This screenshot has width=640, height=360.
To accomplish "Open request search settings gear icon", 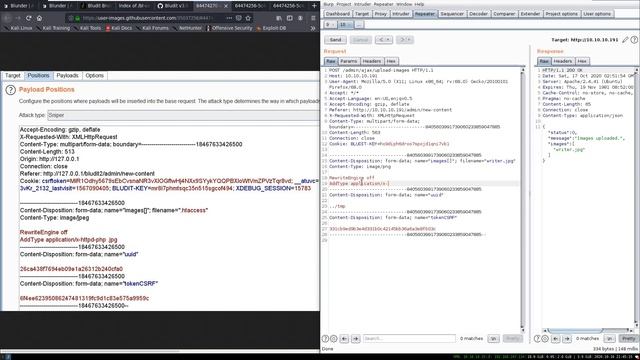I will (333, 338).
